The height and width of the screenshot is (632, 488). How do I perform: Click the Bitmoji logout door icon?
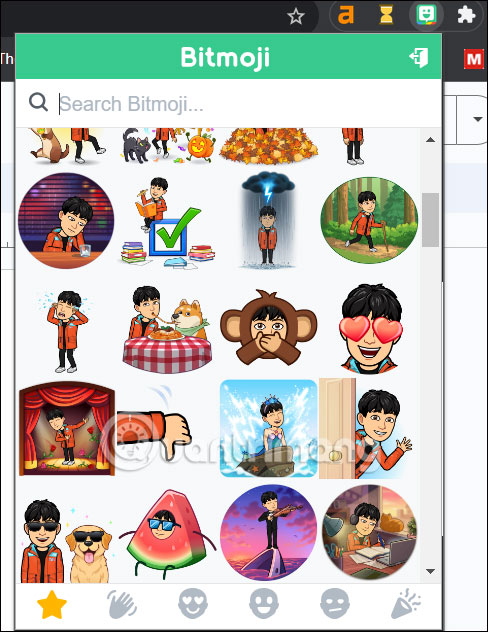419,58
